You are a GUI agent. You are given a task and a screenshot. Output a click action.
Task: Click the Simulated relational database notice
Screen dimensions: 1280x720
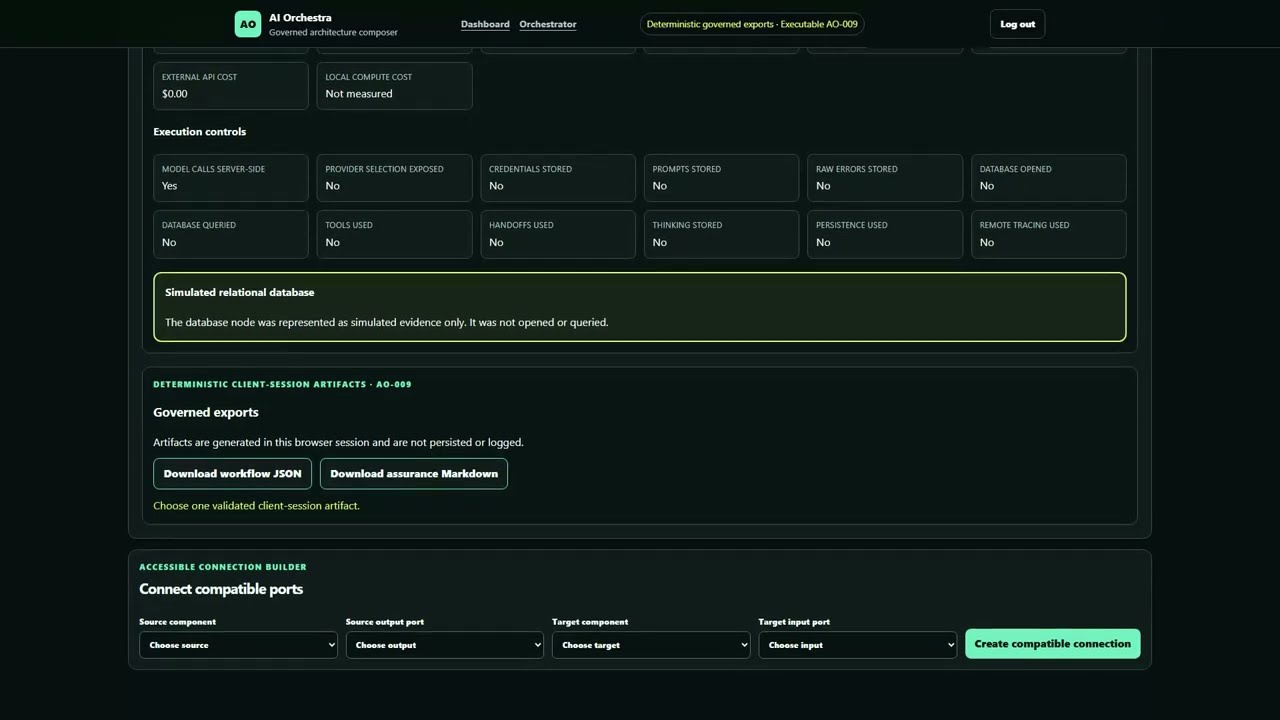point(640,307)
